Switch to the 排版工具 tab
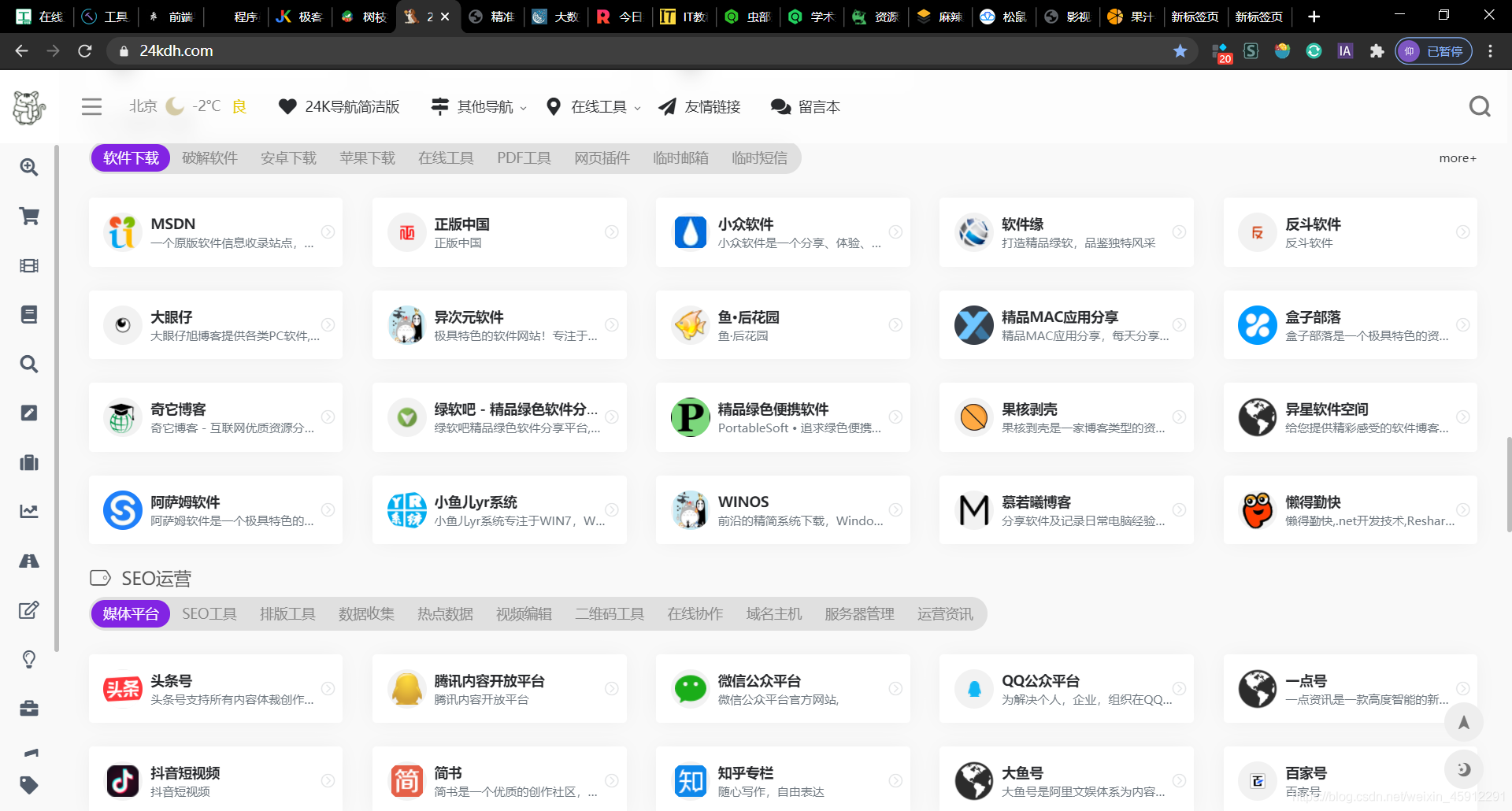 [x=287, y=614]
